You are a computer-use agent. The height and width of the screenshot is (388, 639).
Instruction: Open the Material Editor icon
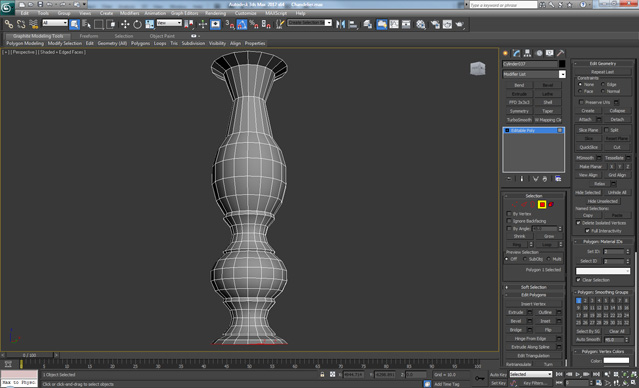pyautogui.click(x=421, y=24)
